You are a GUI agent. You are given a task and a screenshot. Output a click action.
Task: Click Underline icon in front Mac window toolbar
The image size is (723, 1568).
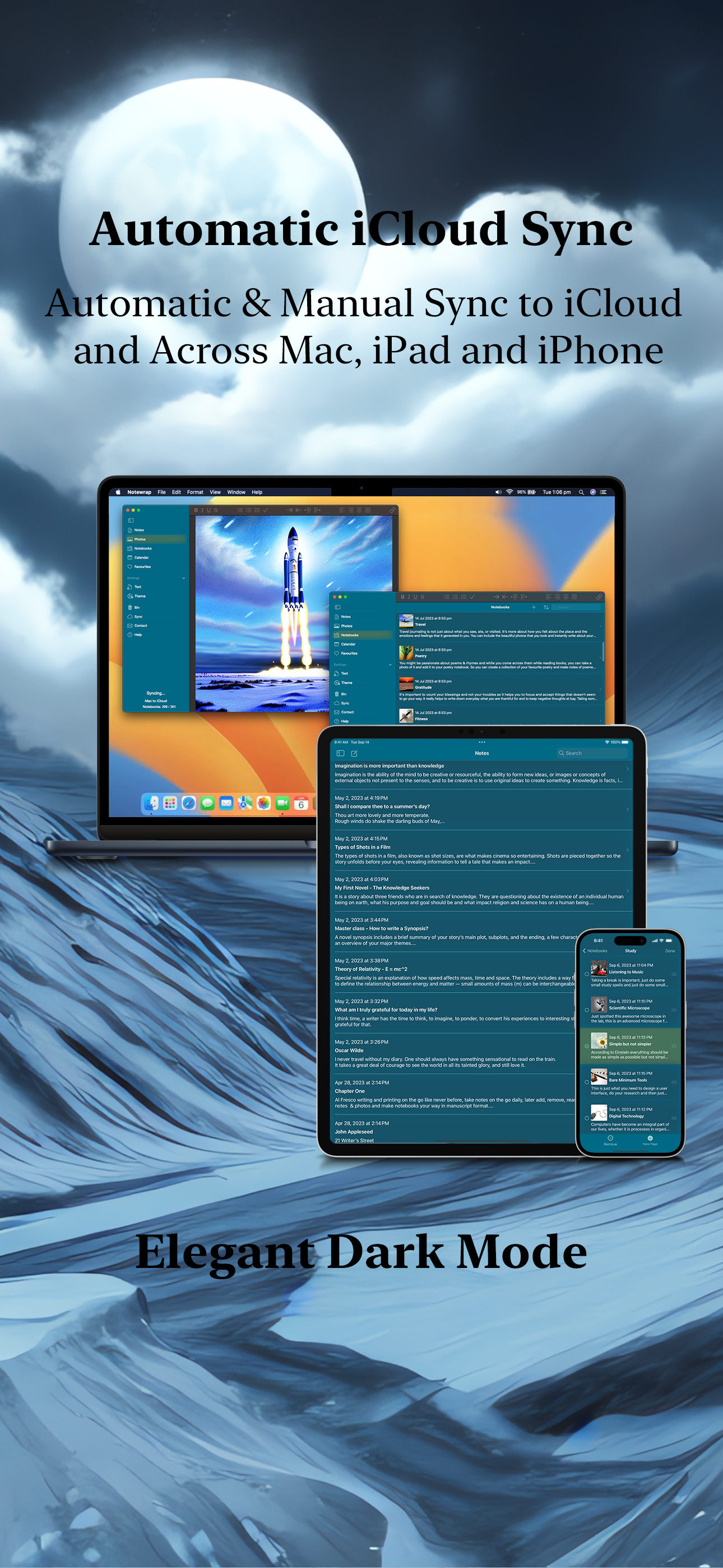point(416,597)
